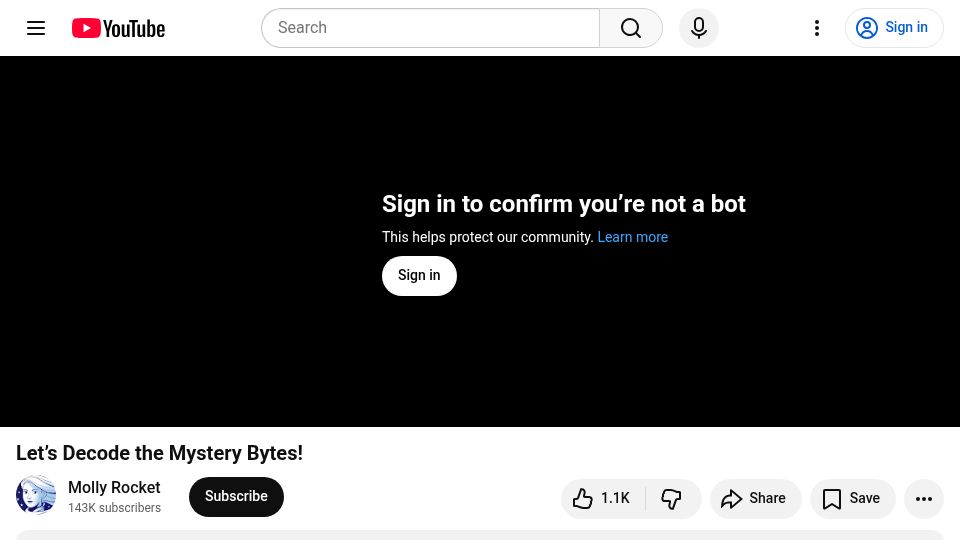This screenshot has width=960, height=540.
Task: Open Molly Rocket channel avatar
Action: pyautogui.click(x=36, y=495)
